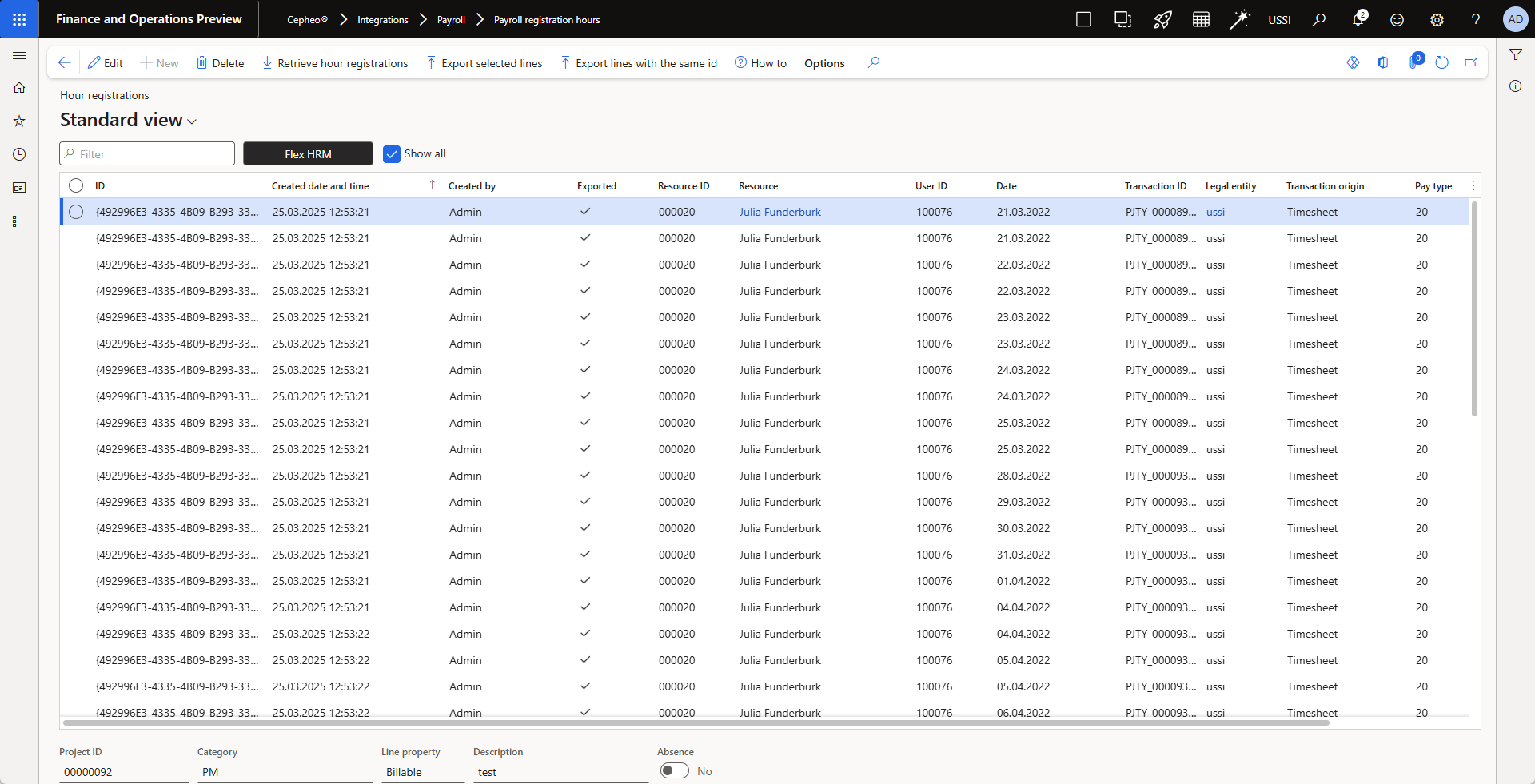Click the Flex HRM button
The image size is (1535, 784).
tap(308, 153)
